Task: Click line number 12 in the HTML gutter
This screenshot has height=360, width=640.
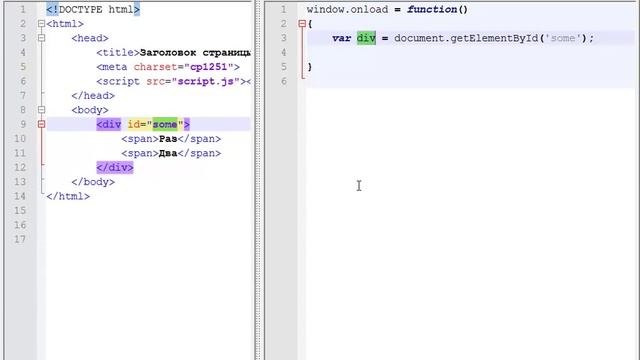Action: [x=20, y=167]
